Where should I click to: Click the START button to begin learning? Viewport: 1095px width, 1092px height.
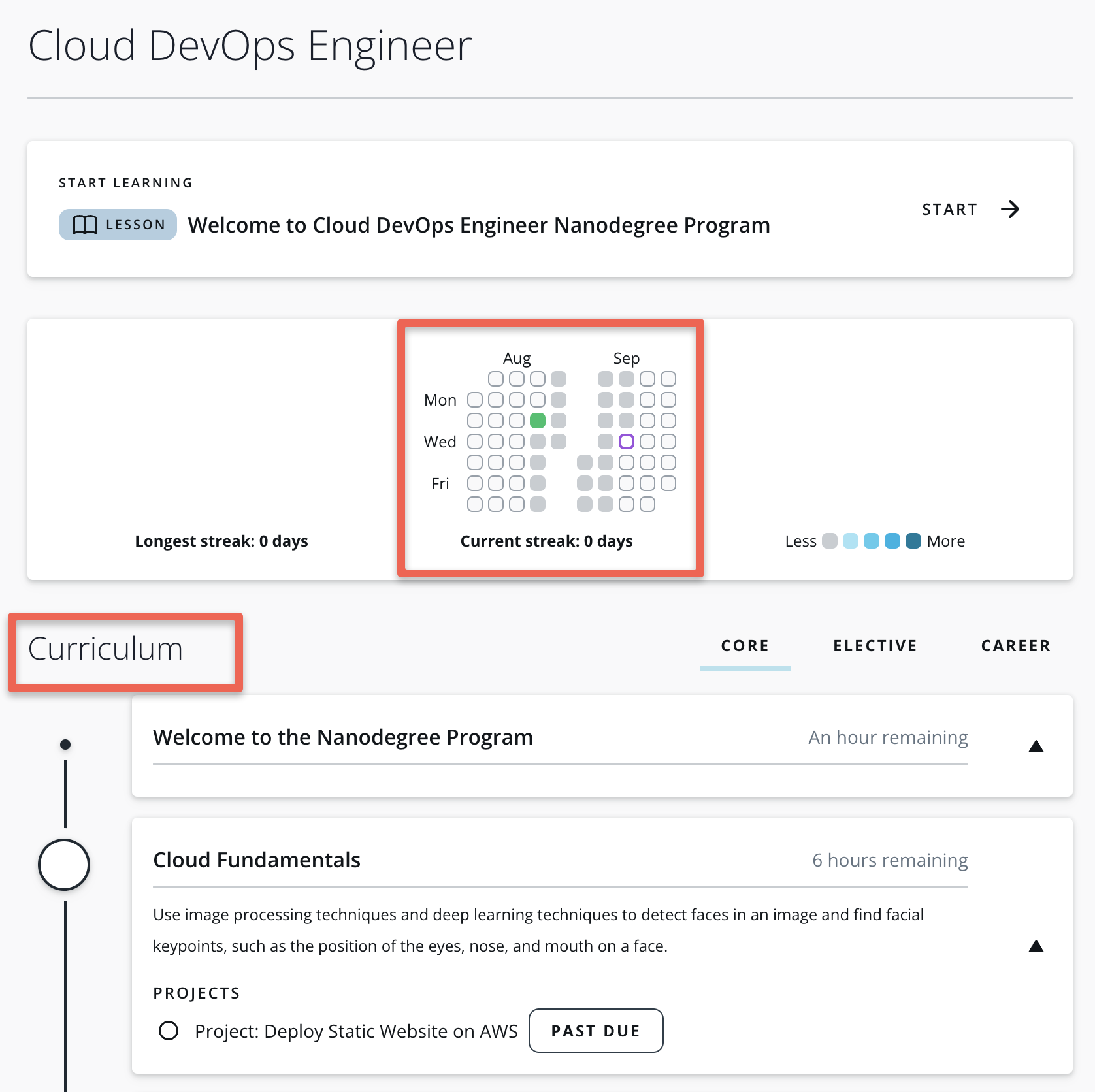[x=949, y=210]
